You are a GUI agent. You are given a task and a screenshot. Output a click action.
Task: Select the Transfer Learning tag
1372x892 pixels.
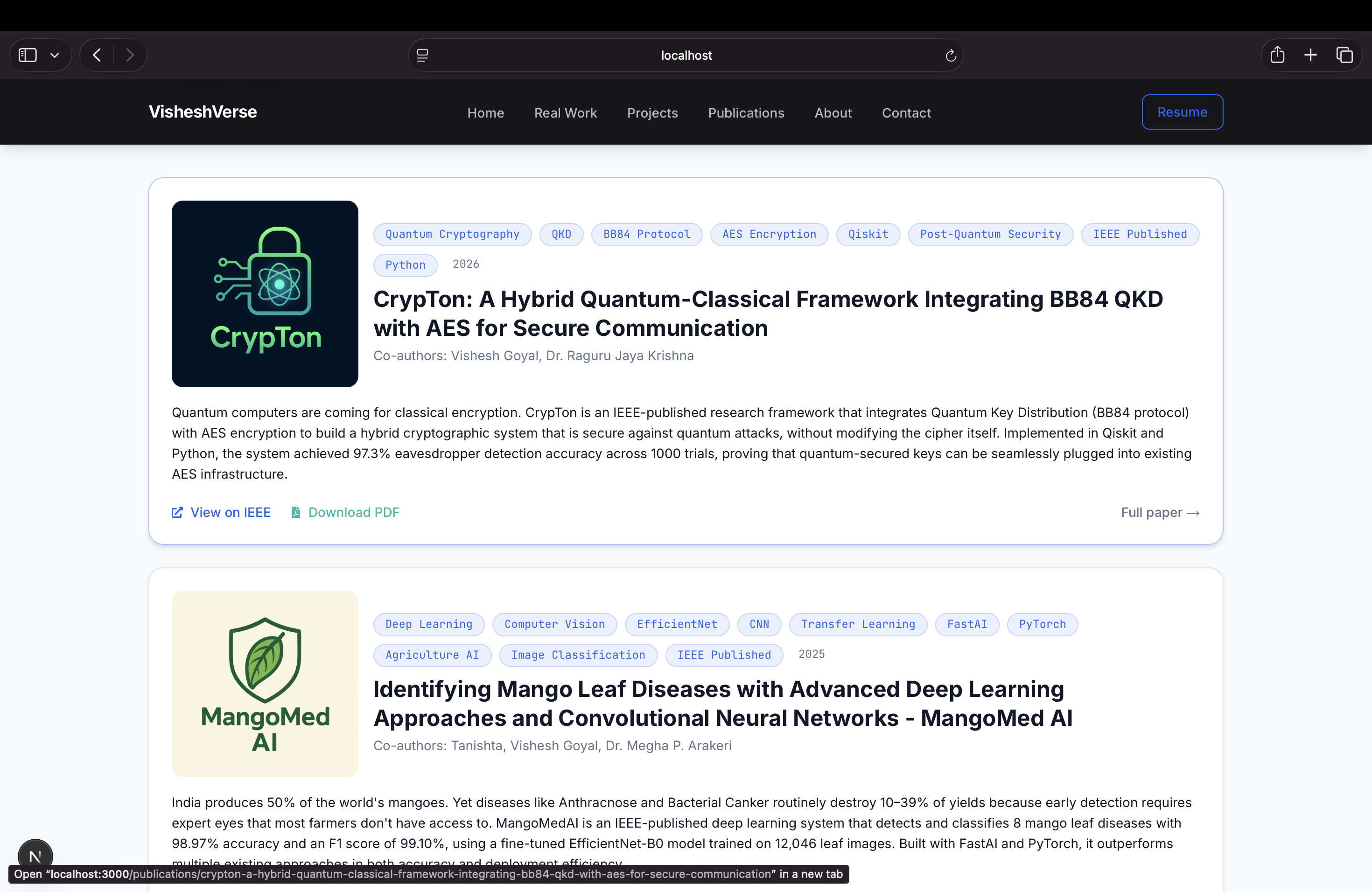coord(858,625)
